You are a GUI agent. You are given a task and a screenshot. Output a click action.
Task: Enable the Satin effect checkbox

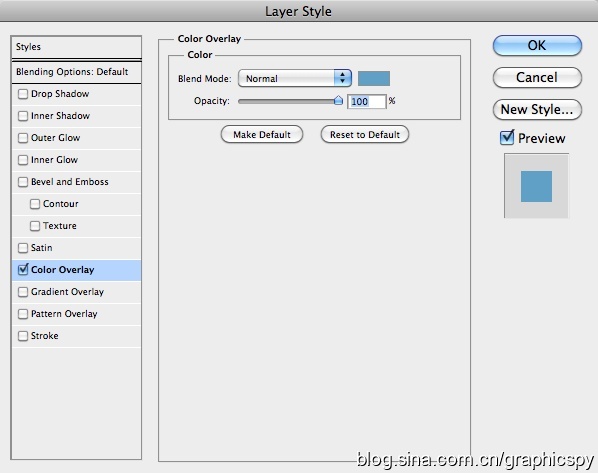(23, 248)
